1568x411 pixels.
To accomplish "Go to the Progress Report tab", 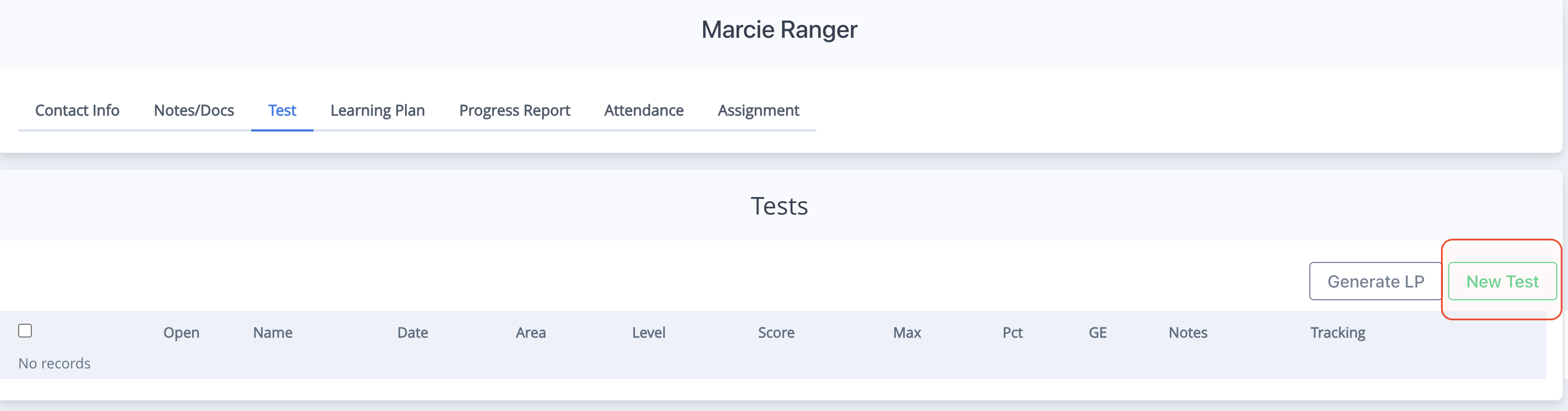I will pyautogui.click(x=514, y=110).
